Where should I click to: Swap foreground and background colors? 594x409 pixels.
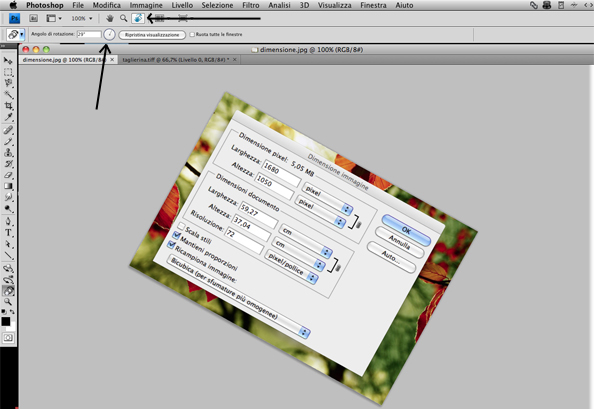[x=12, y=312]
